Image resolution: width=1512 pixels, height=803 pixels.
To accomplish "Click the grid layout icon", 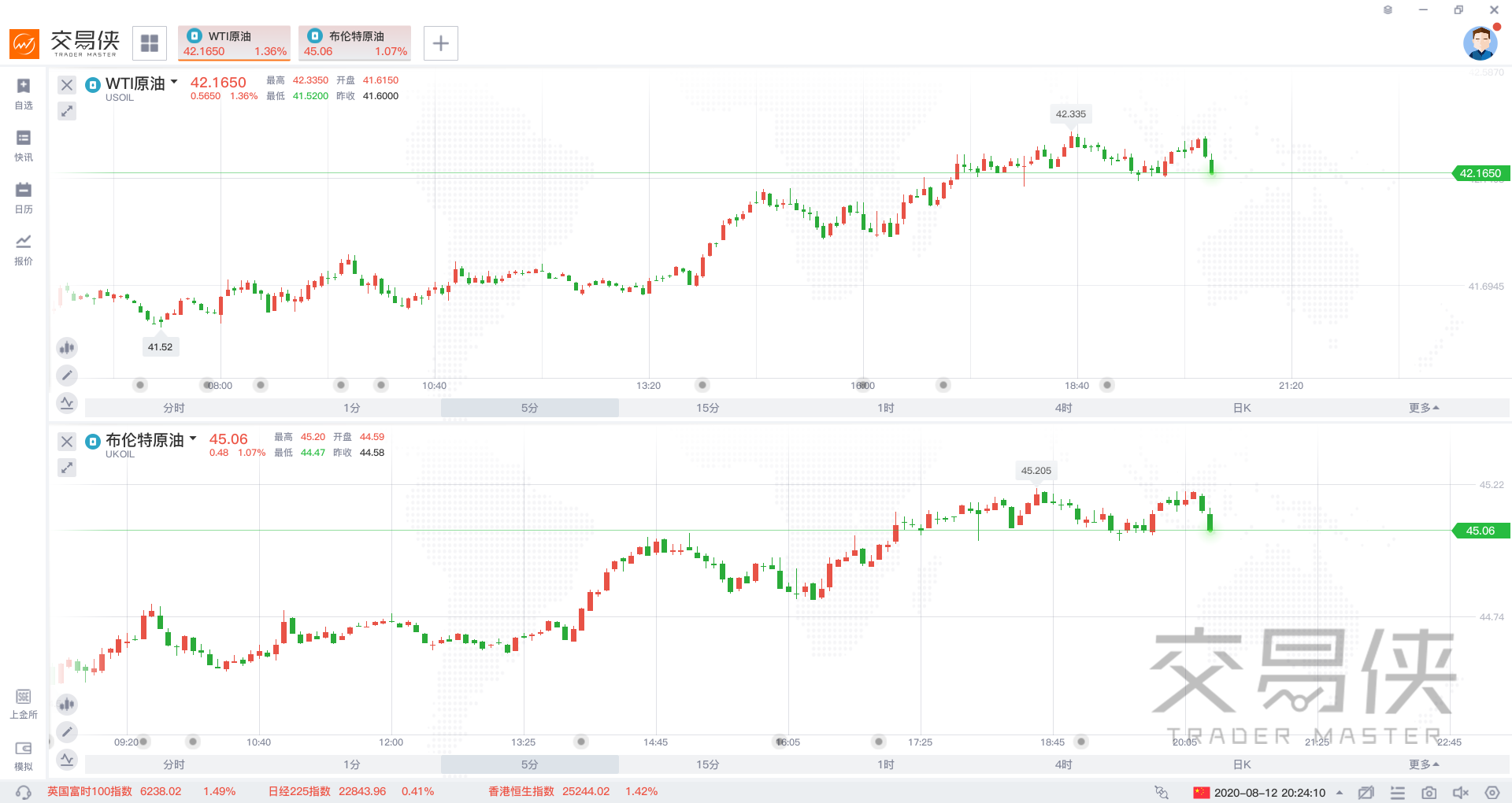I will 150,43.
